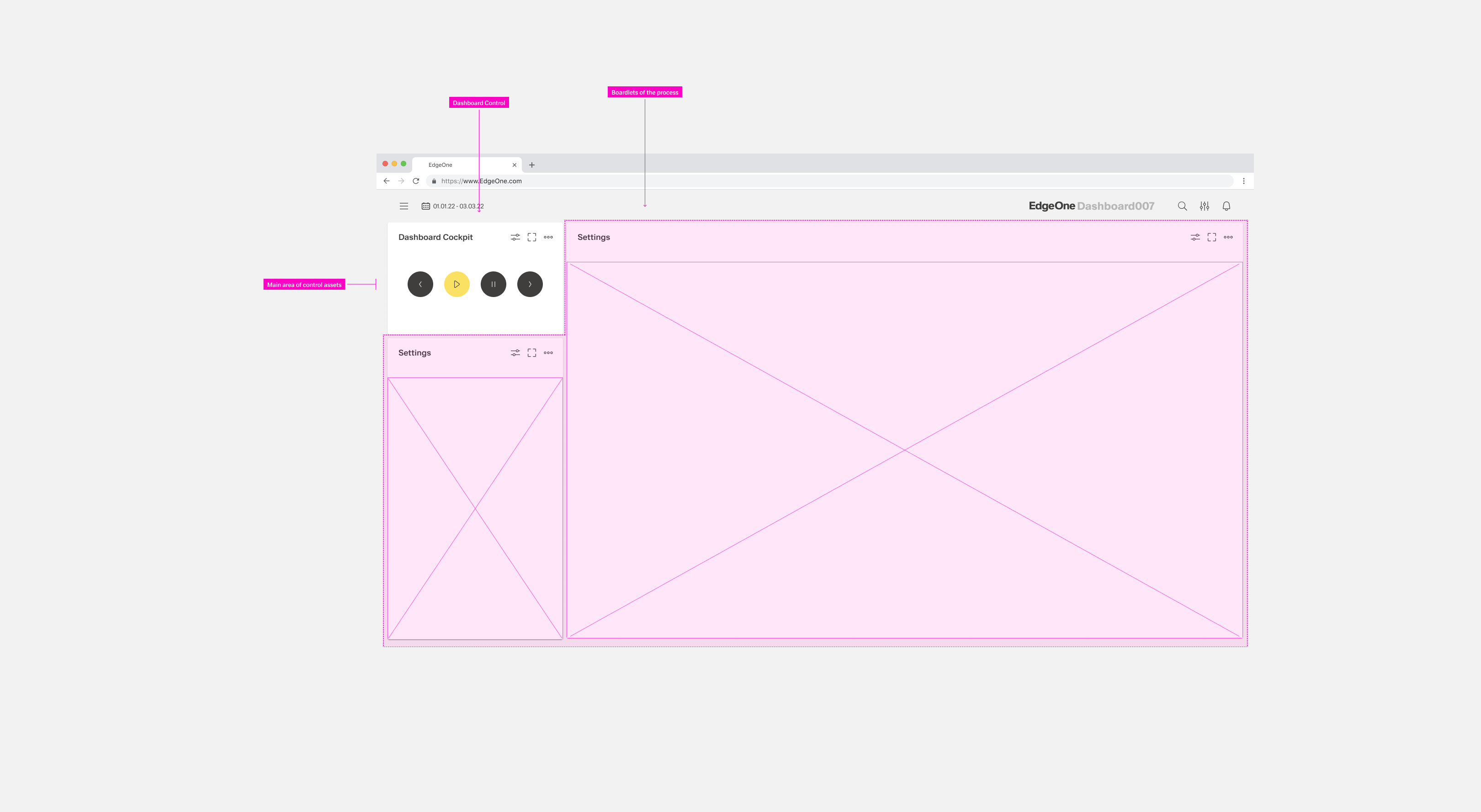Click the previous chevron round button
Screen dimensions: 1481x812
point(420,284)
